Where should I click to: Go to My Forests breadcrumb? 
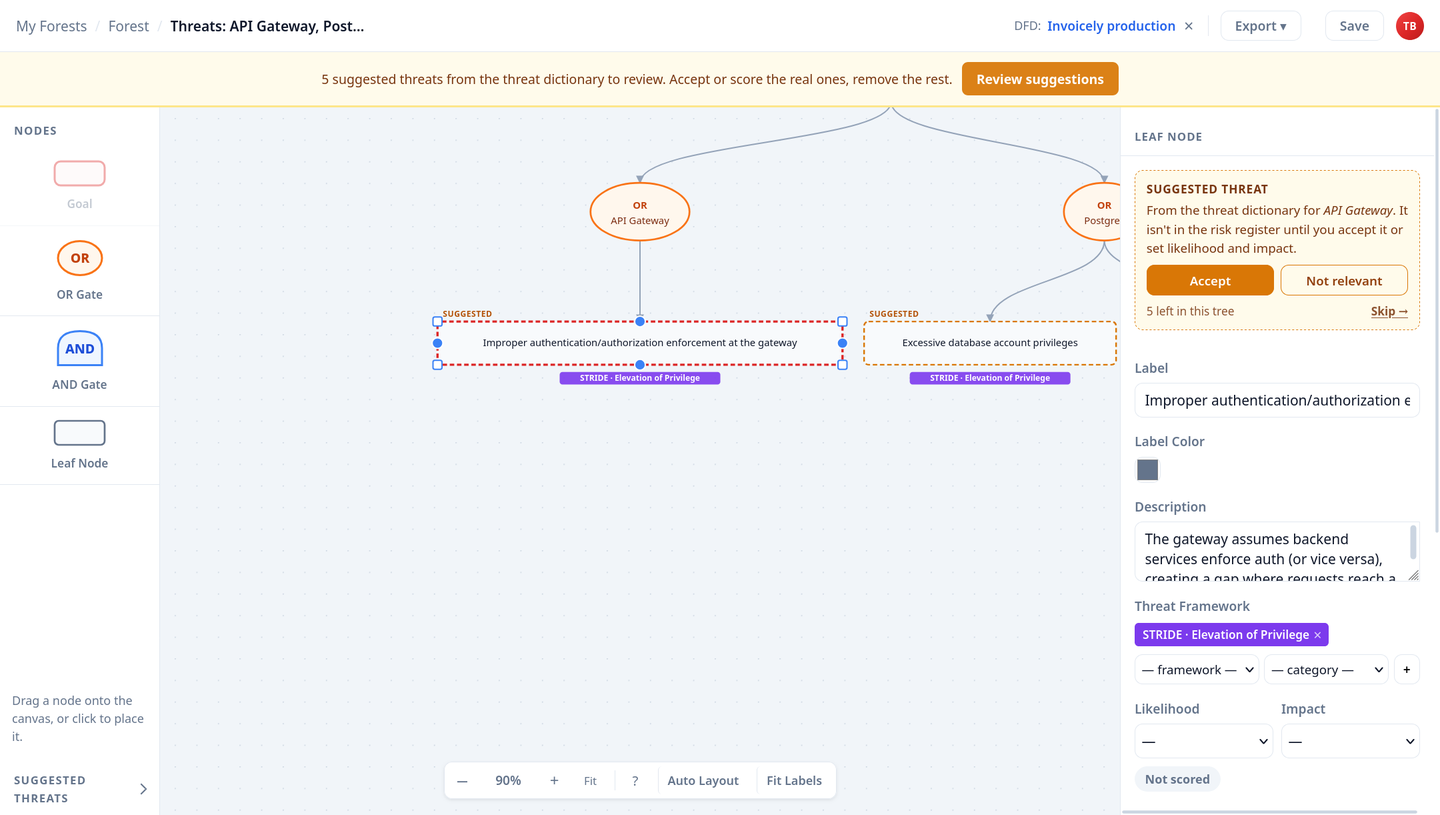pyautogui.click(x=51, y=26)
